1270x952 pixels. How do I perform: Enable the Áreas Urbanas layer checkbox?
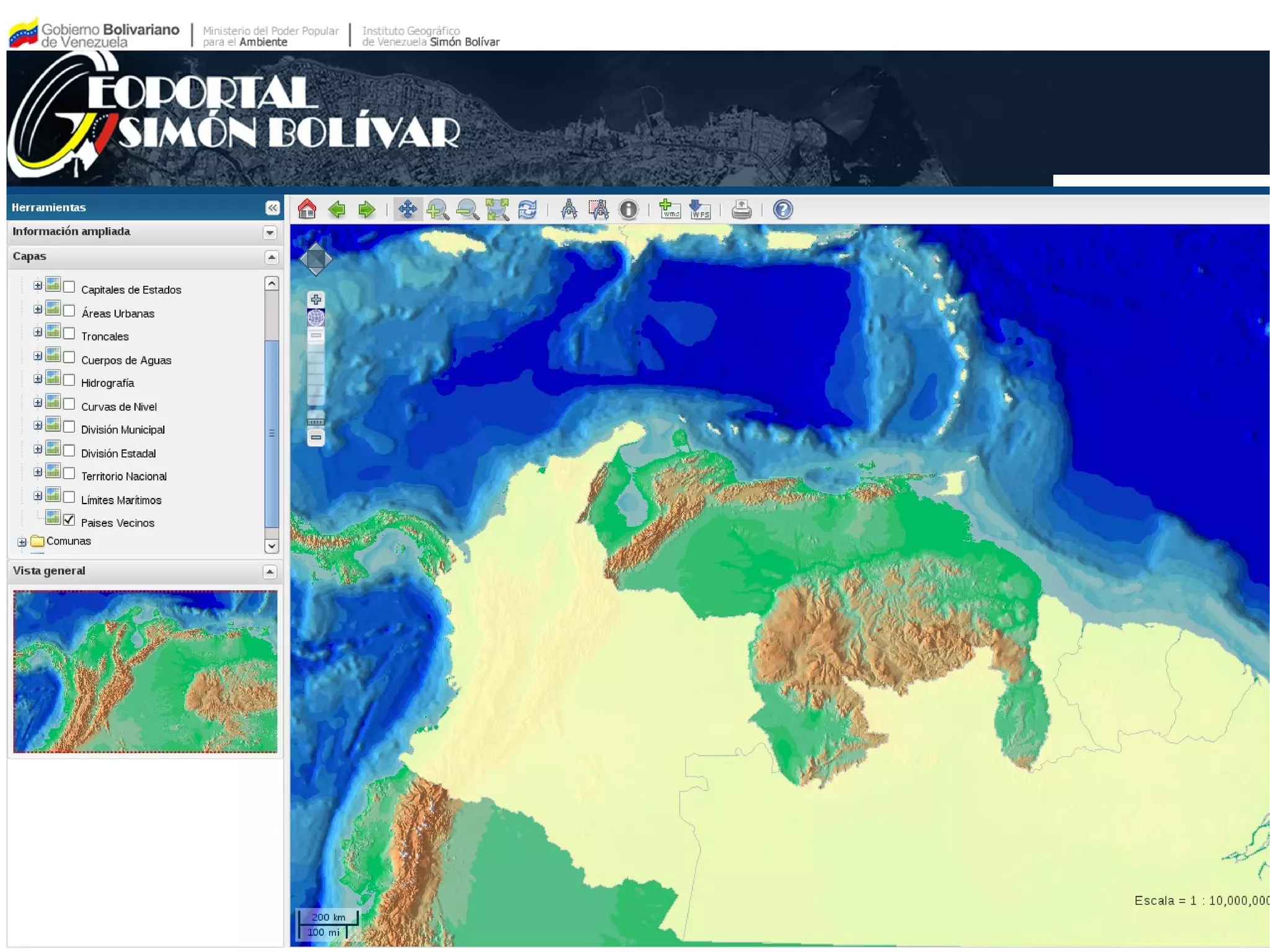pyautogui.click(x=69, y=311)
